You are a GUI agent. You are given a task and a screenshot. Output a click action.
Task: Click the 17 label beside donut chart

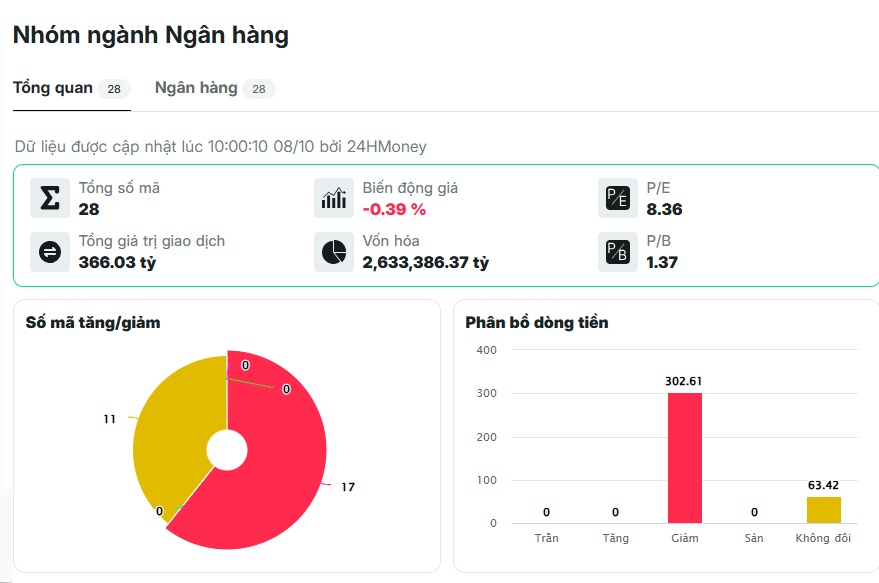pos(348,487)
